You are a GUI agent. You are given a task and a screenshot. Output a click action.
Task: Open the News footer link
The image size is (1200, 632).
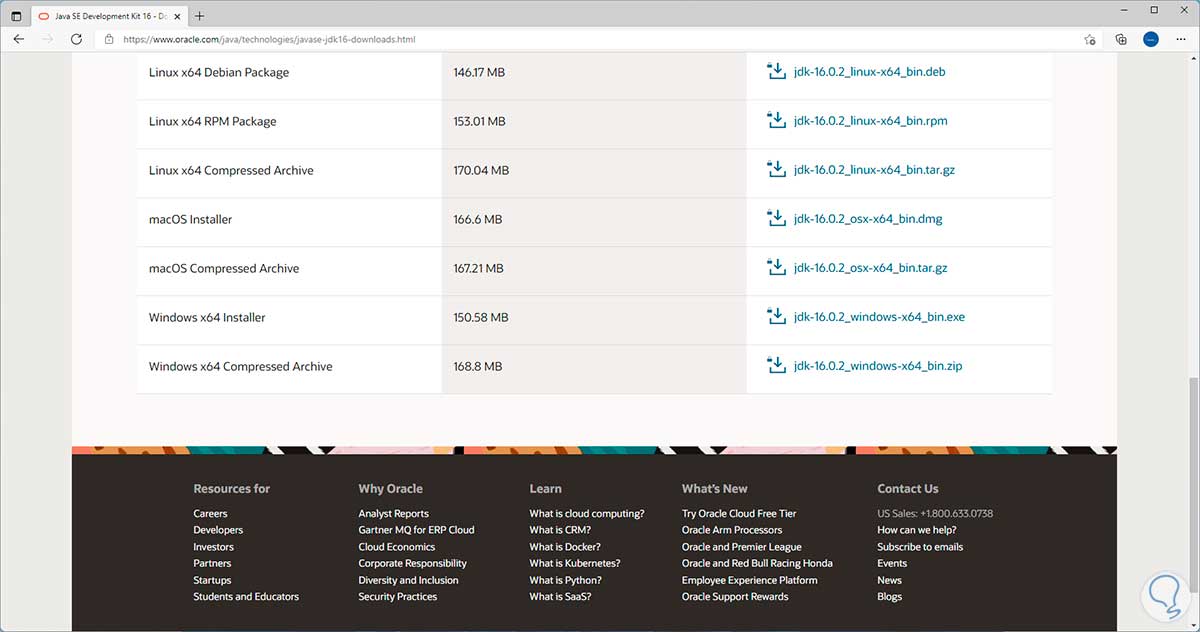889,580
